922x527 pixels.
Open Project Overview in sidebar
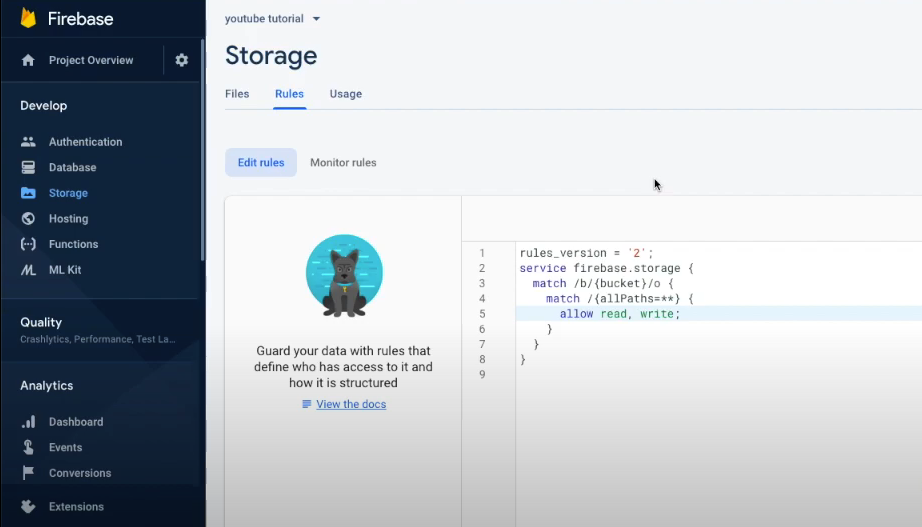[x=91, y=60]
